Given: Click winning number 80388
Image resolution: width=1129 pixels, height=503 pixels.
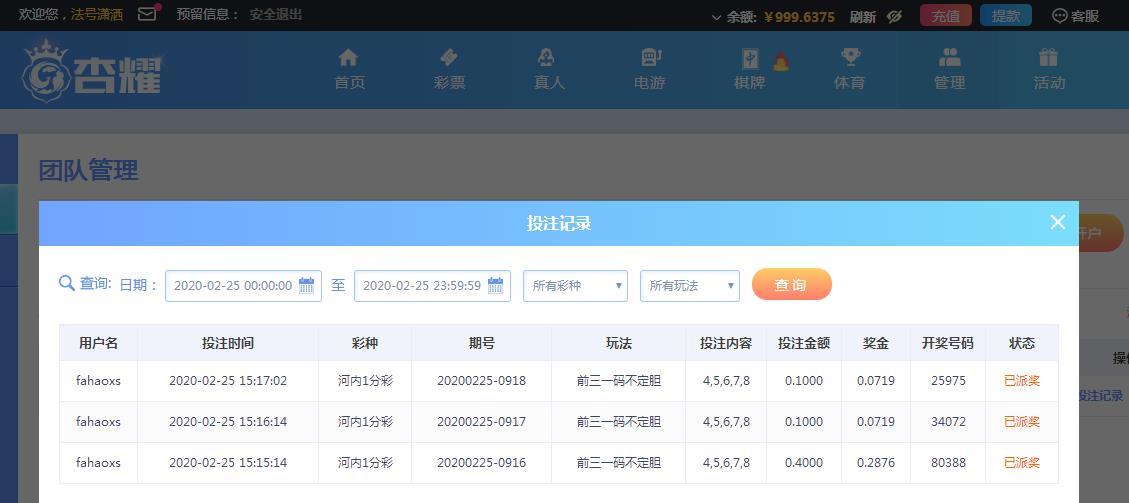Looking at the screenshot, I should [948, 463].
